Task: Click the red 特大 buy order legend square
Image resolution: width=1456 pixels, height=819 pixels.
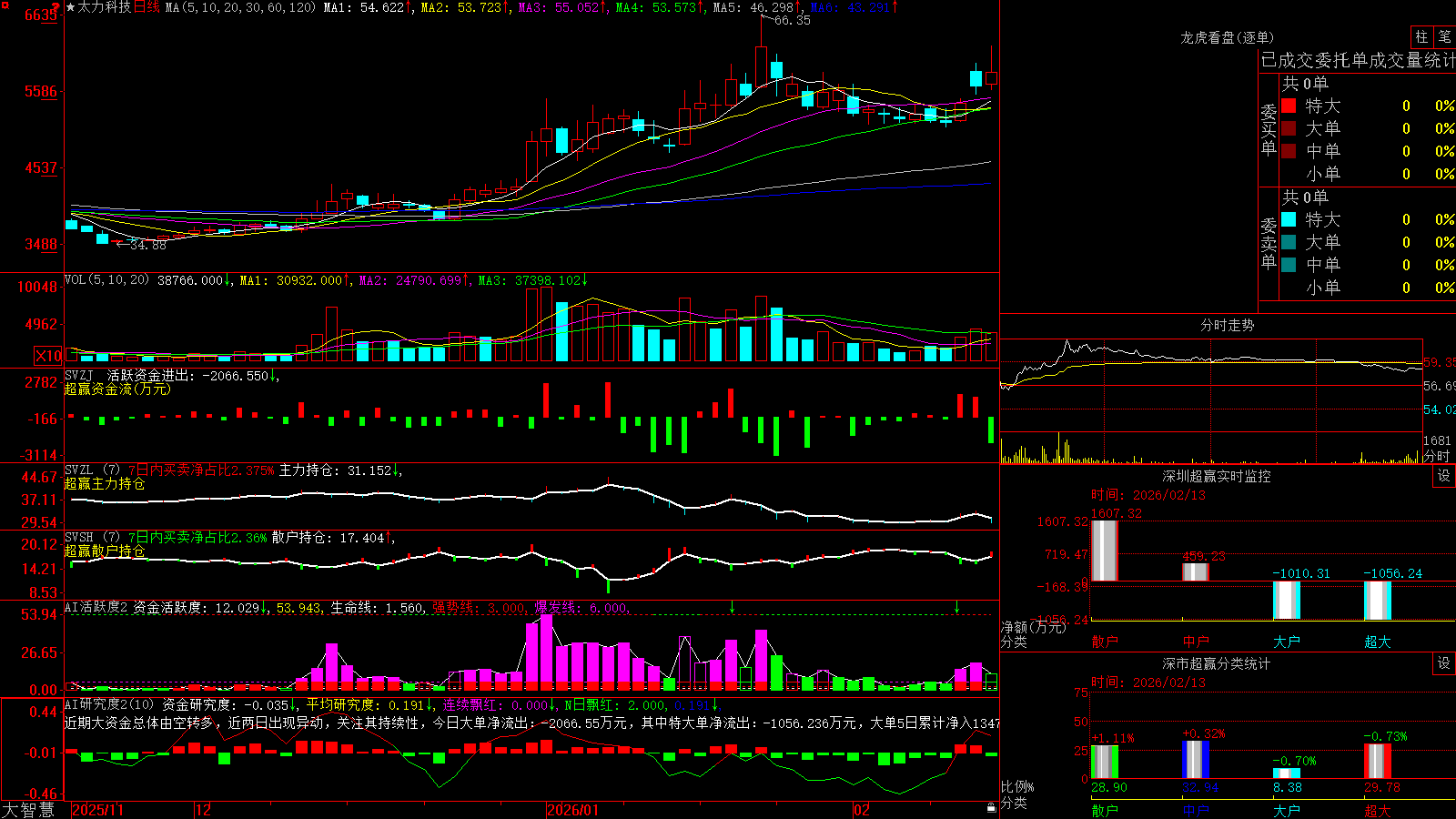Action: [x=1289, y=106]
